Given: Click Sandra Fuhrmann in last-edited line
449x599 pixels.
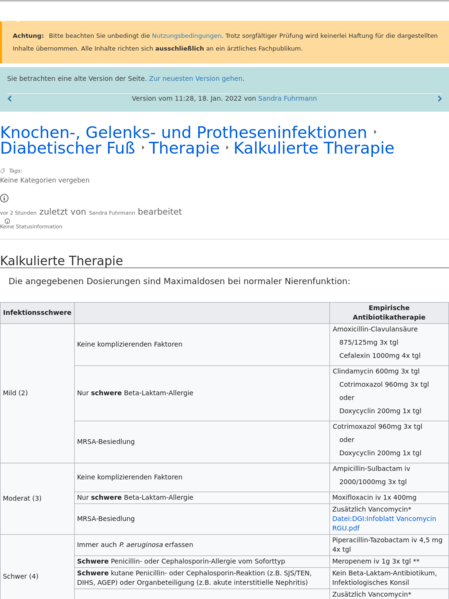Looking at the screenshot, I should [112, 213].
